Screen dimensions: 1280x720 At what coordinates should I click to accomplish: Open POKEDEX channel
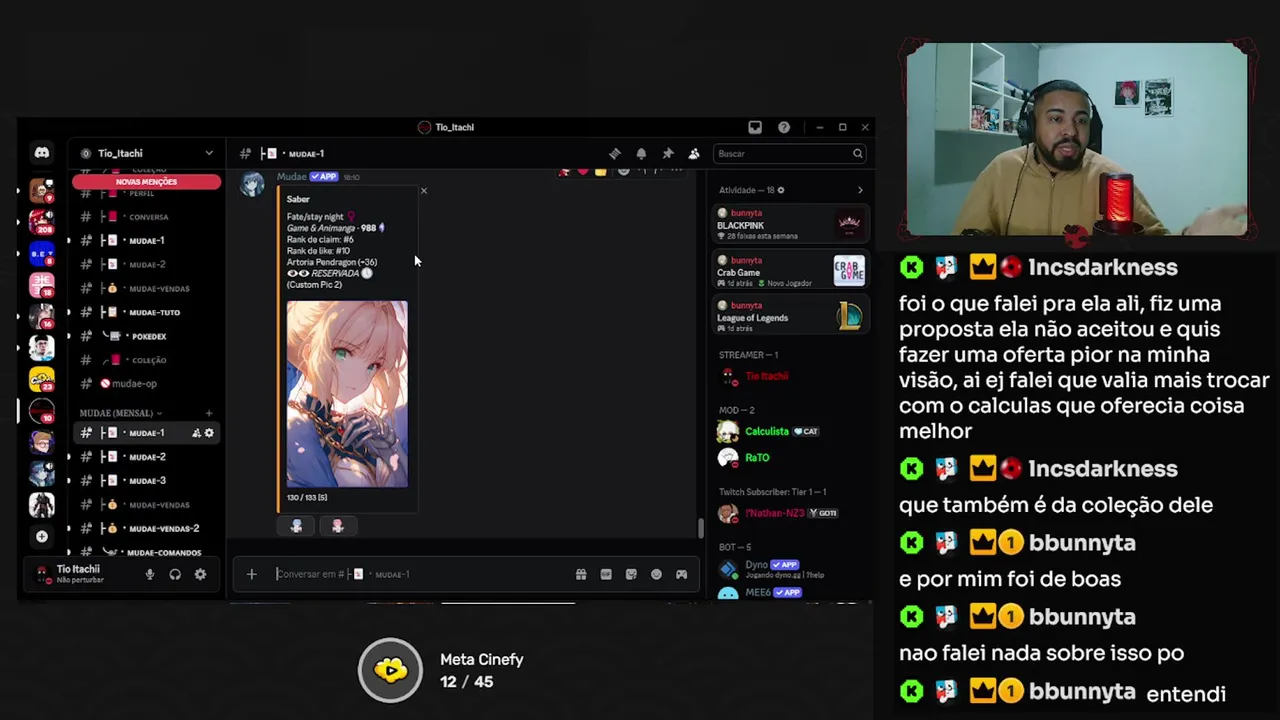(148, 336)
